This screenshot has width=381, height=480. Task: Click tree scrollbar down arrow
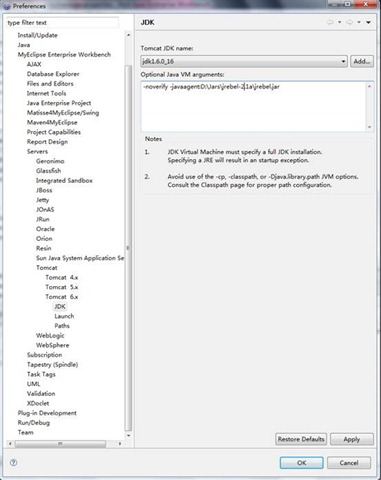(x=128, y=435)
